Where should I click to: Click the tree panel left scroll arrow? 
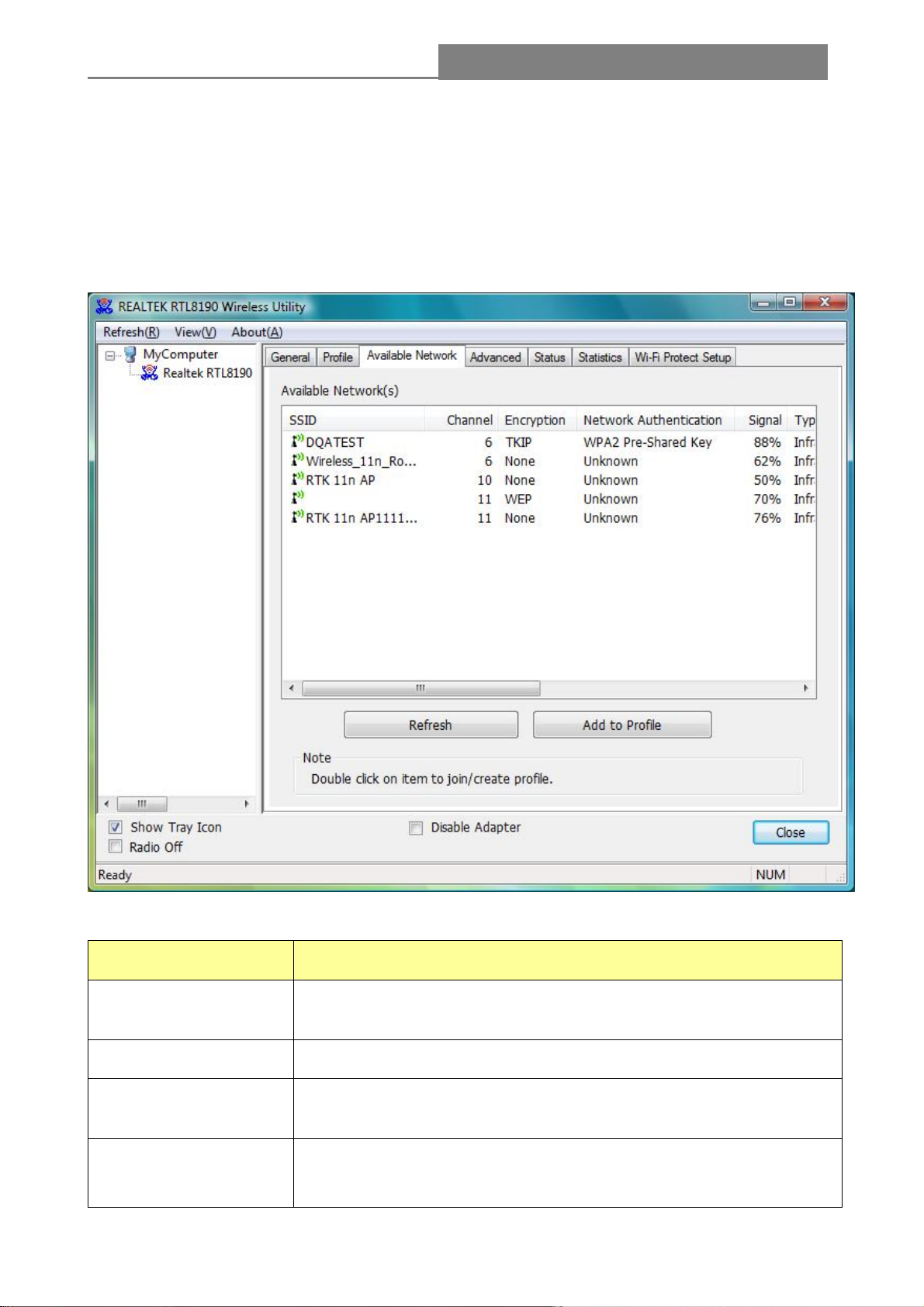tap(107, 804)
